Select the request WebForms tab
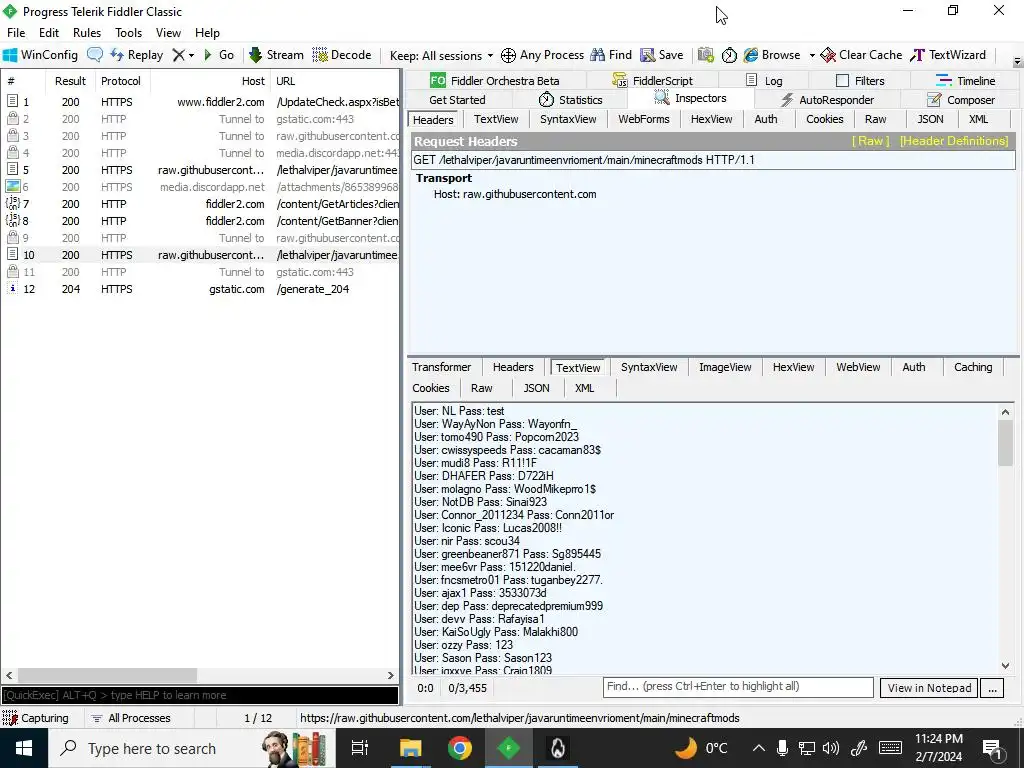1024x768 pixels. pos(643,119)
